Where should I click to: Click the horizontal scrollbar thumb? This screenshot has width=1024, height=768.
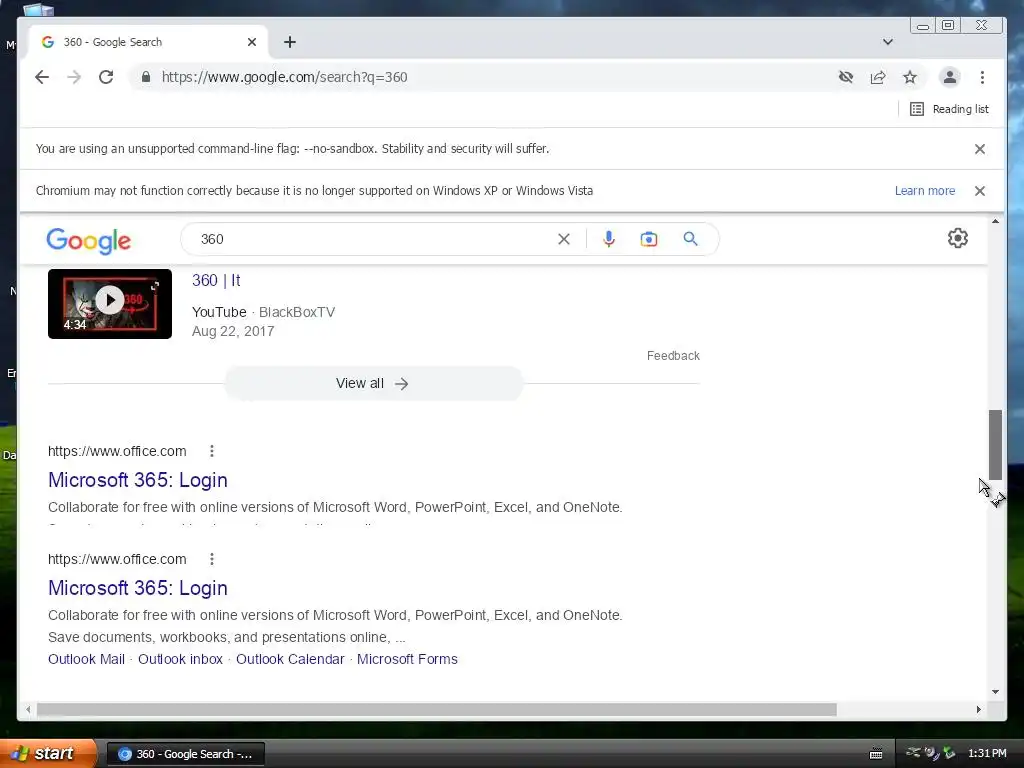437,709
